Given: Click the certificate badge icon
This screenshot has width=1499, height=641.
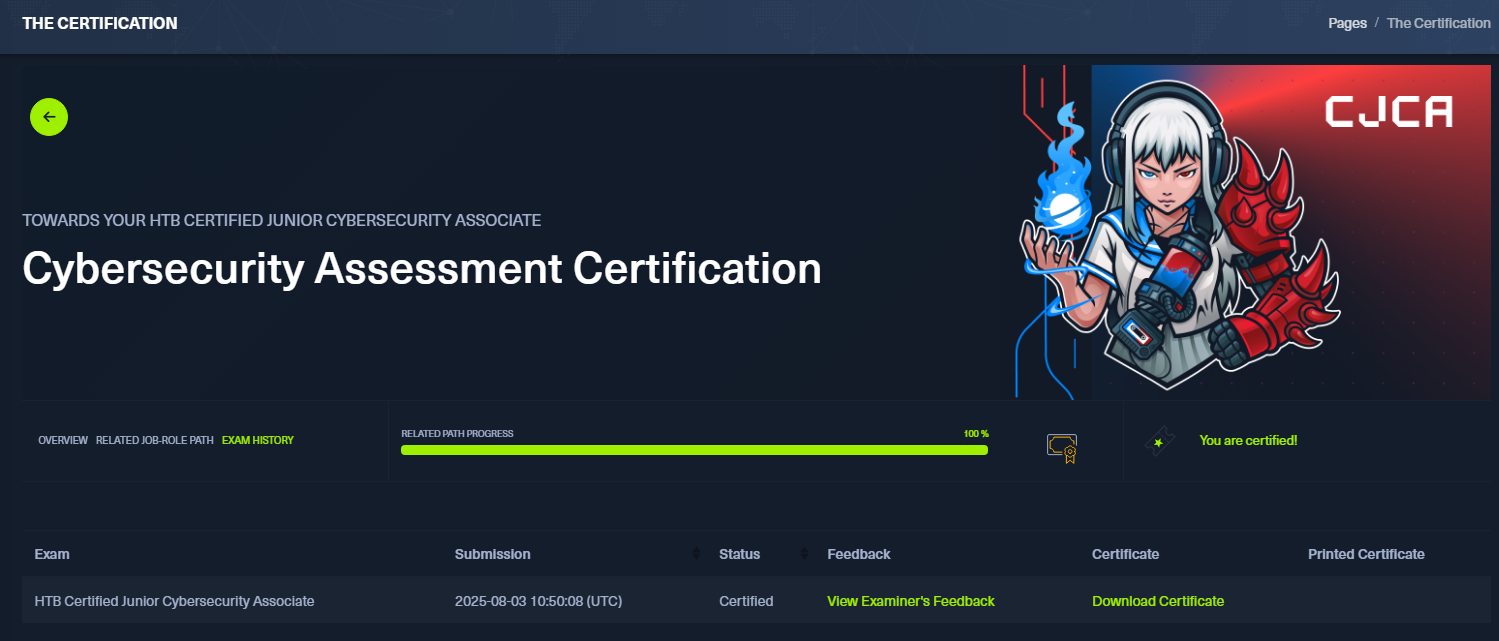Looking at the screenshot, I should click(x=1061, y=448).
